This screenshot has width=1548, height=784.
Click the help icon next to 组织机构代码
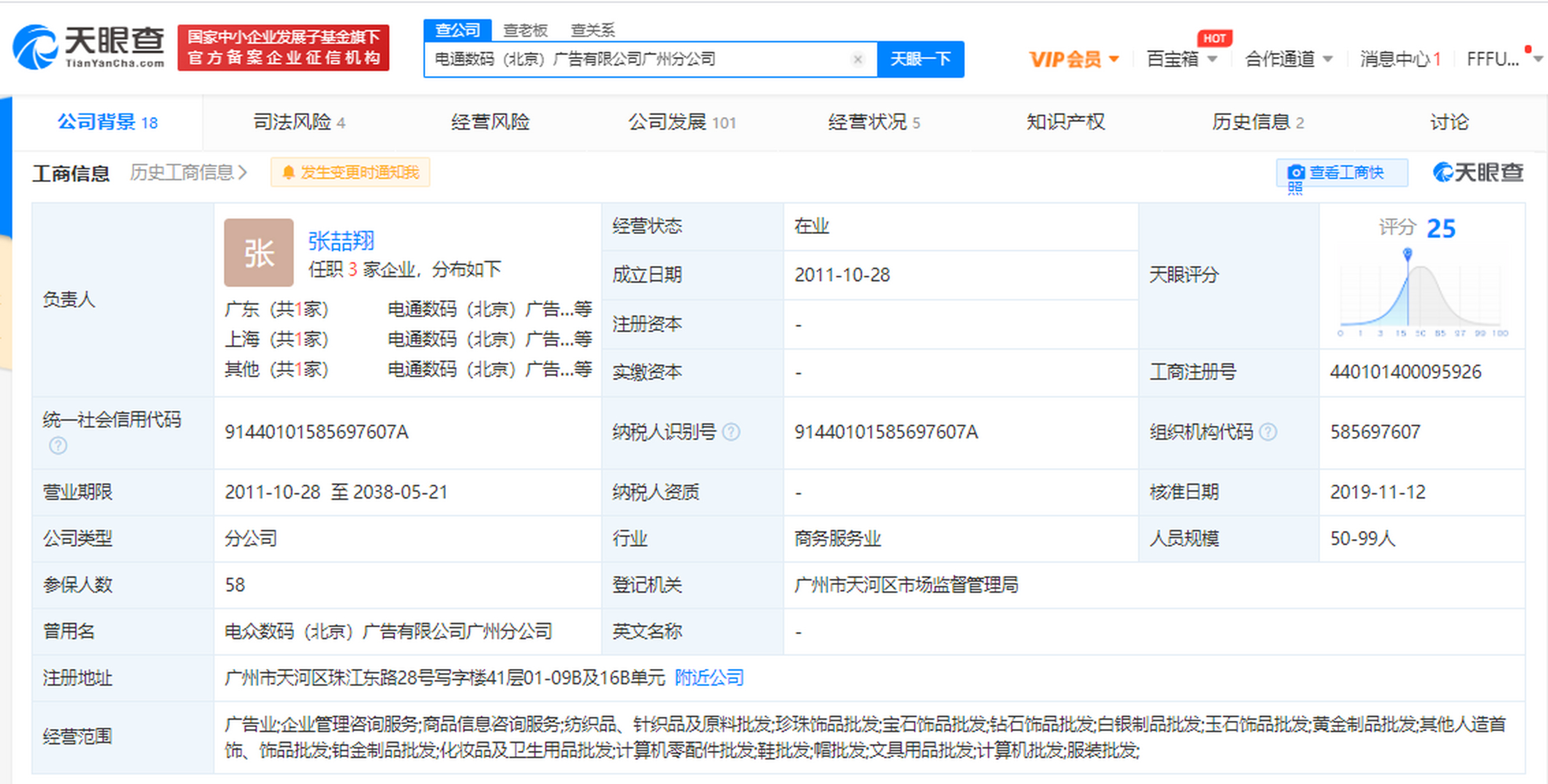click(x=1268, y=432)
